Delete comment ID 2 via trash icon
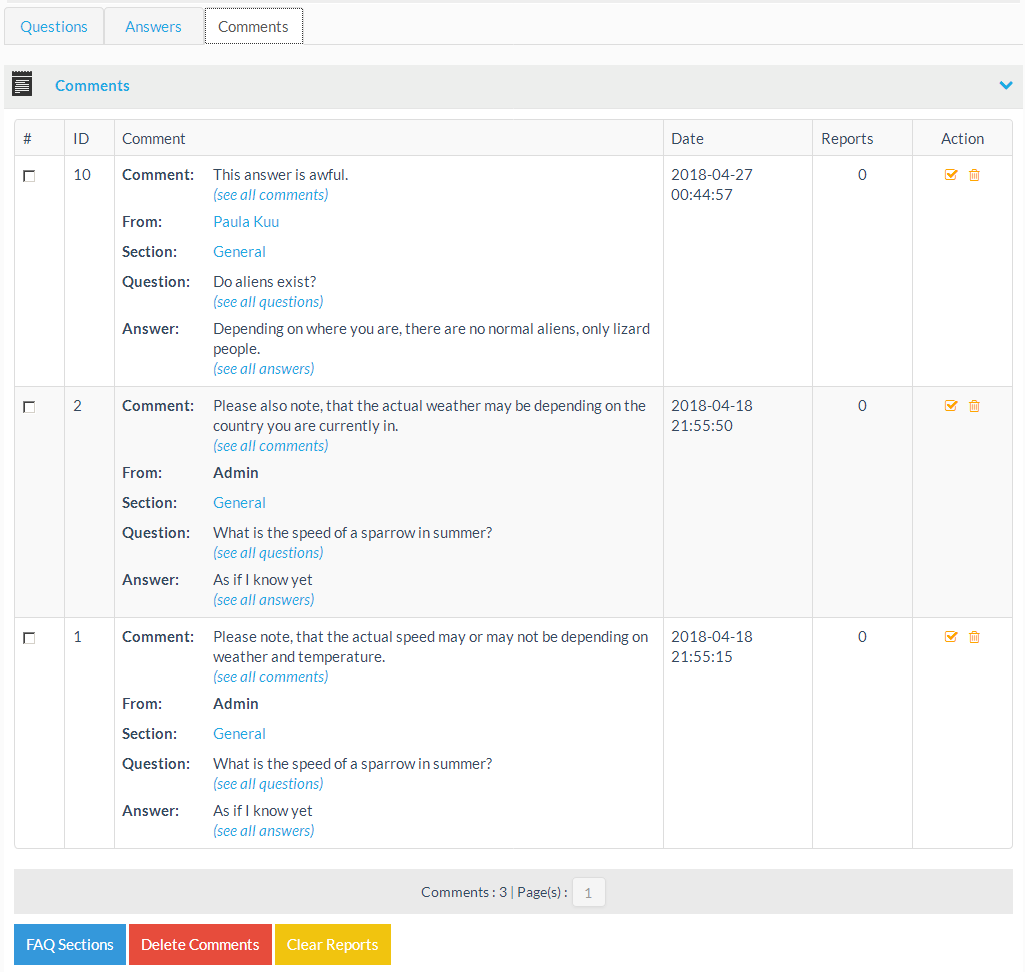This screenshot has height=972, width=1025. 974,406
